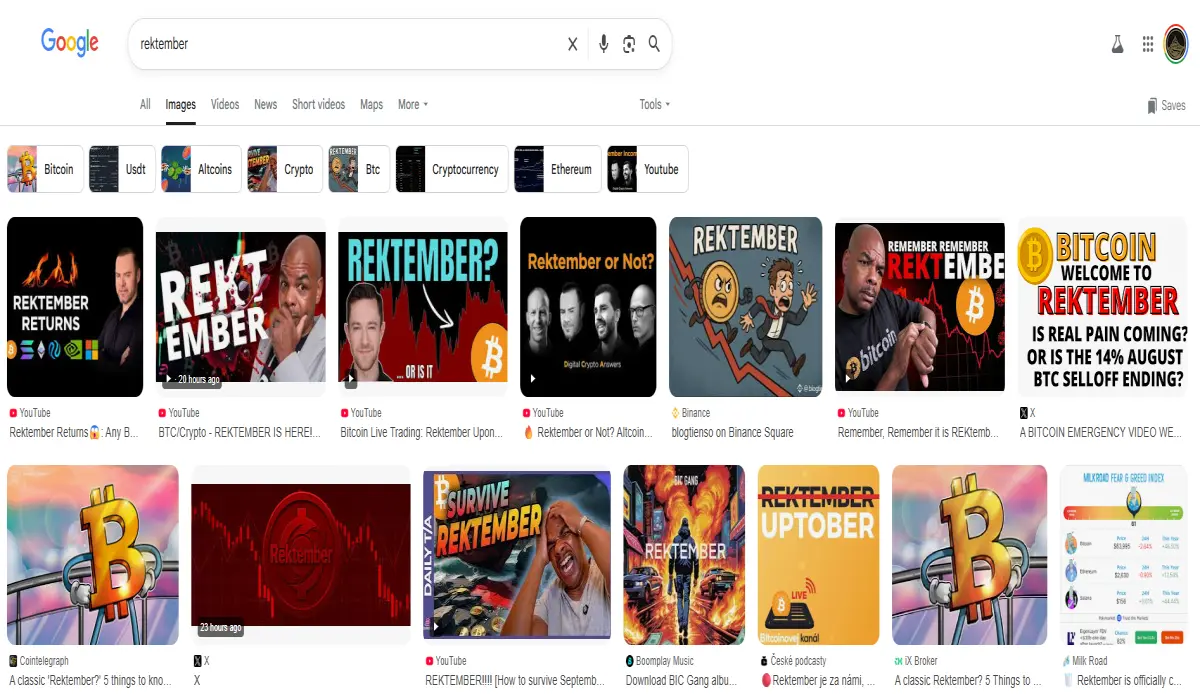Open link 'blogtienso on Binance Square'
The image size is (1200, 696).
pos(732,433)
